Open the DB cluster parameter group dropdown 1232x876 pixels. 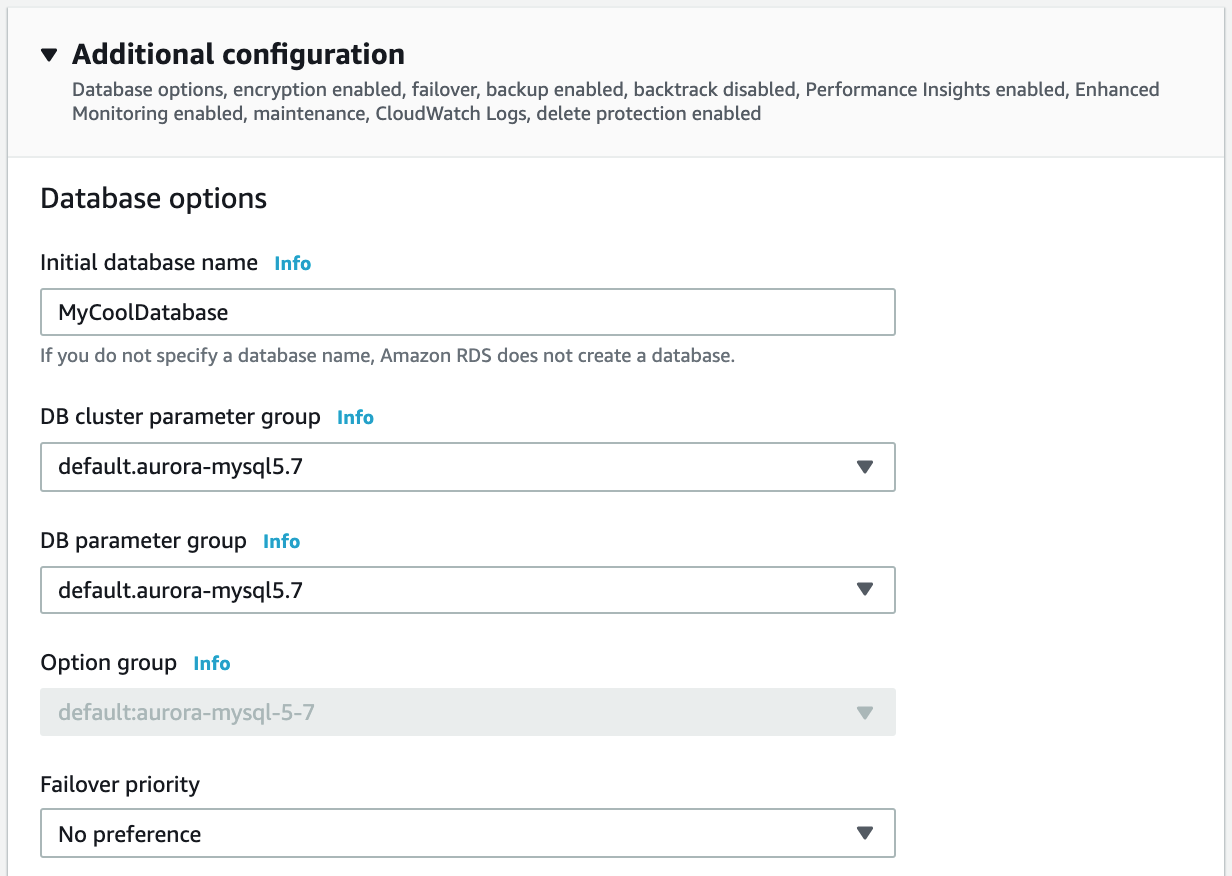468,467
